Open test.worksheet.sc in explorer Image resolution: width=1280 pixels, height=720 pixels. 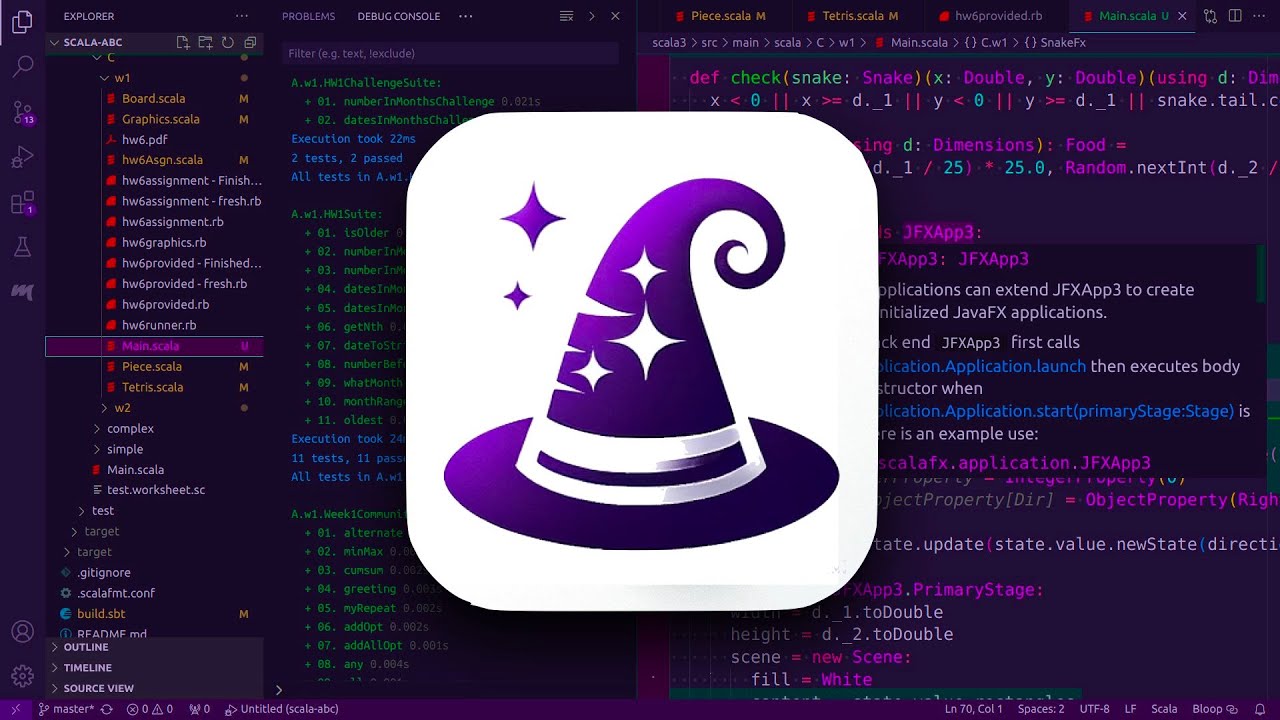click(154, 490)
